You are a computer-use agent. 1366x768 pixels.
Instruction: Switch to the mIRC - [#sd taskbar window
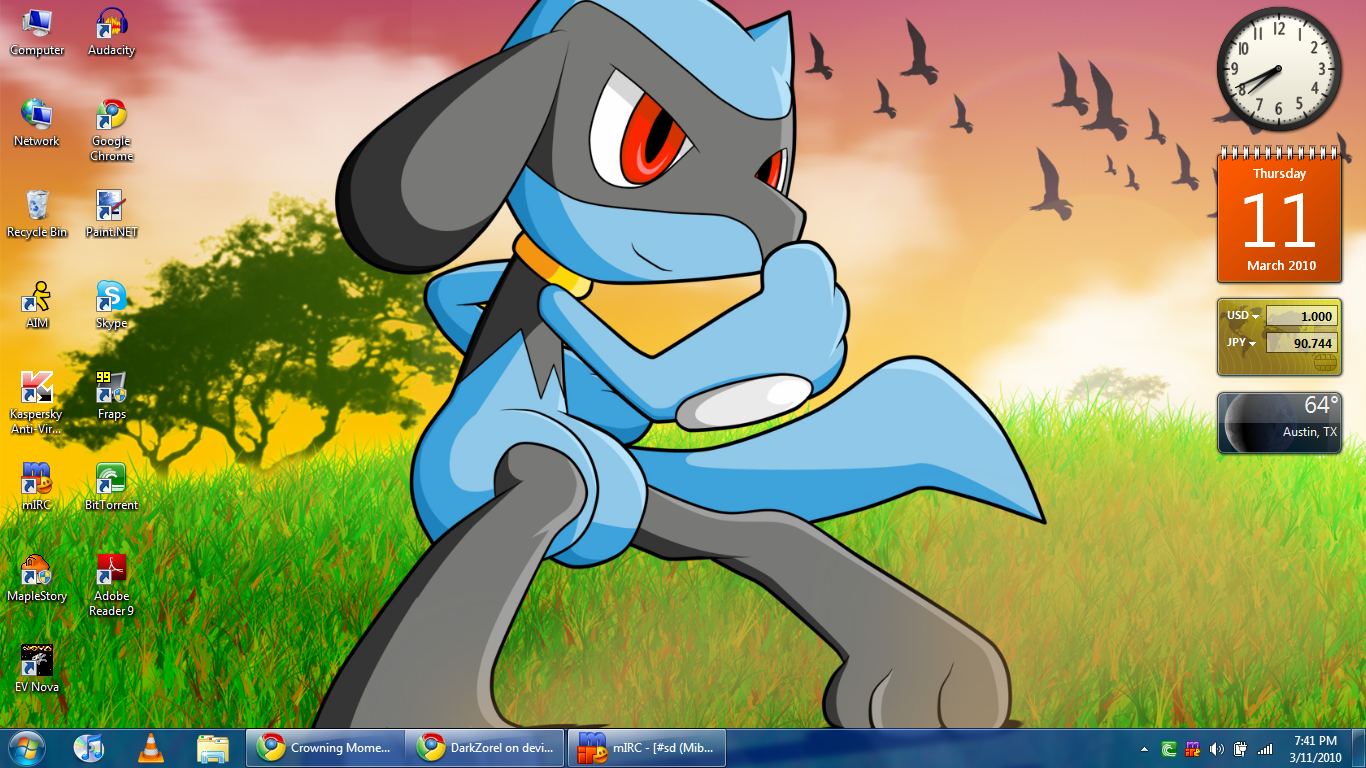pyautogui.click(x=647, y=748)
